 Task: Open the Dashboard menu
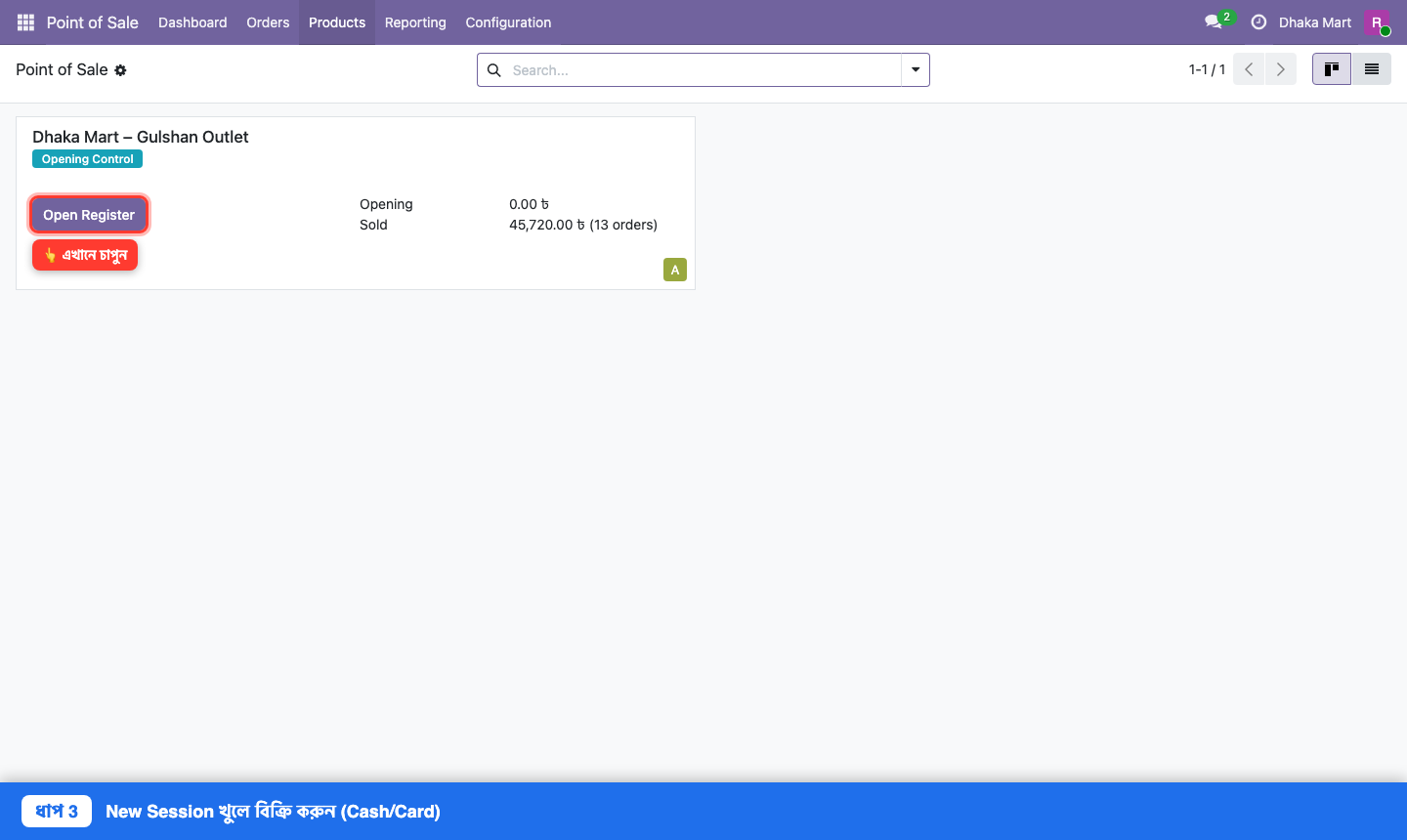click(192, 22)
